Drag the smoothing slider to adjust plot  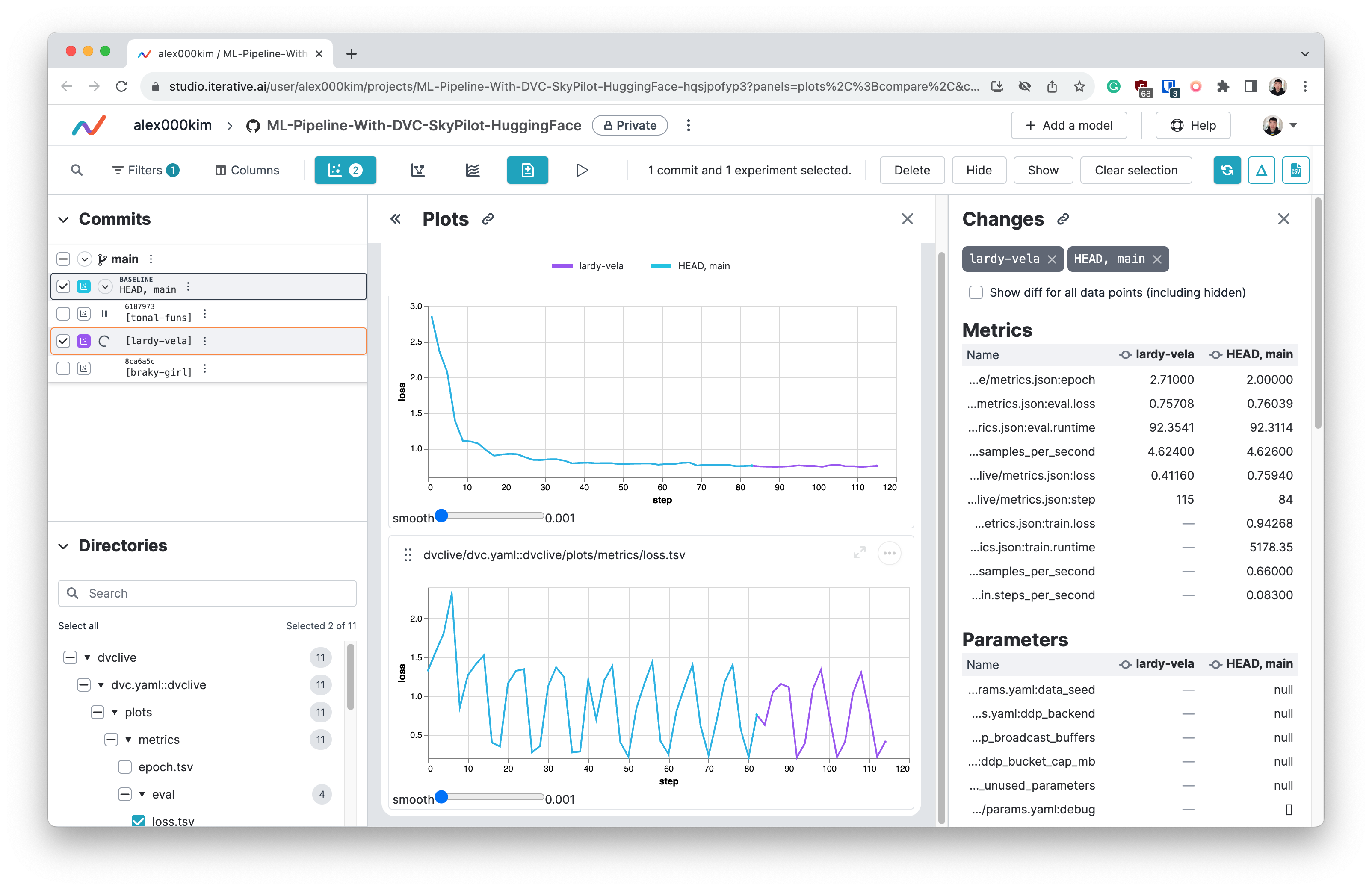point(440,516)
